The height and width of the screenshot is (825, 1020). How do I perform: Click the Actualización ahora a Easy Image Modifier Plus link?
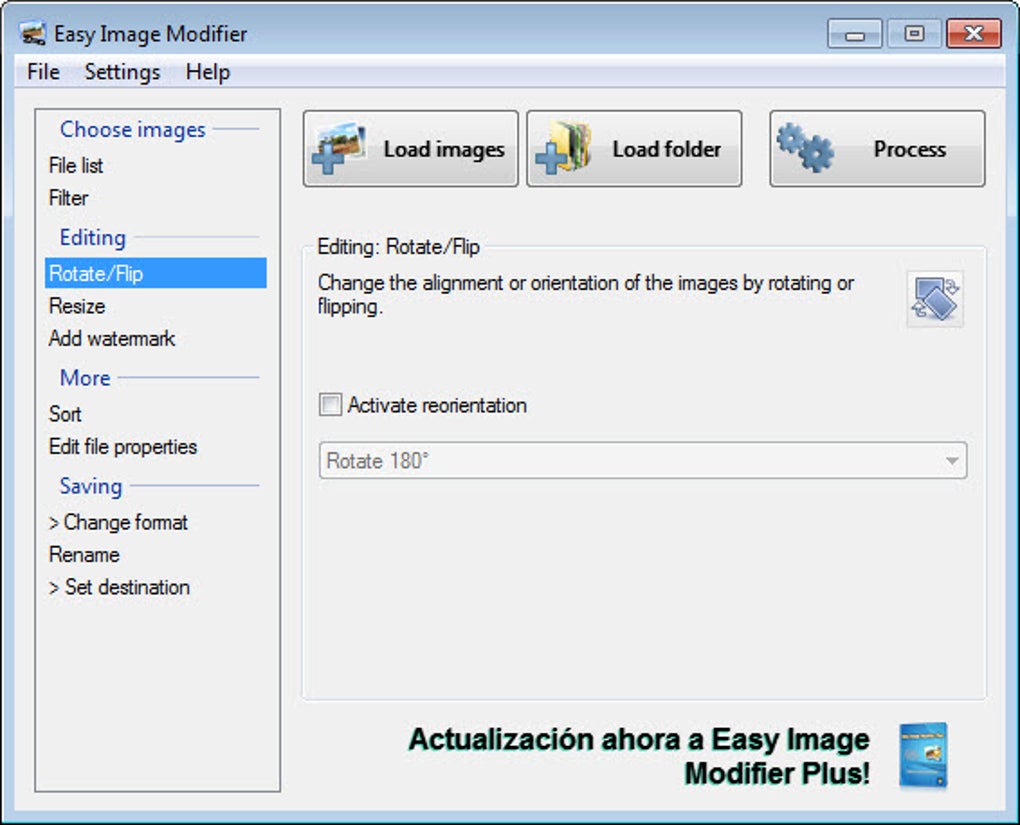pos(639,757)
